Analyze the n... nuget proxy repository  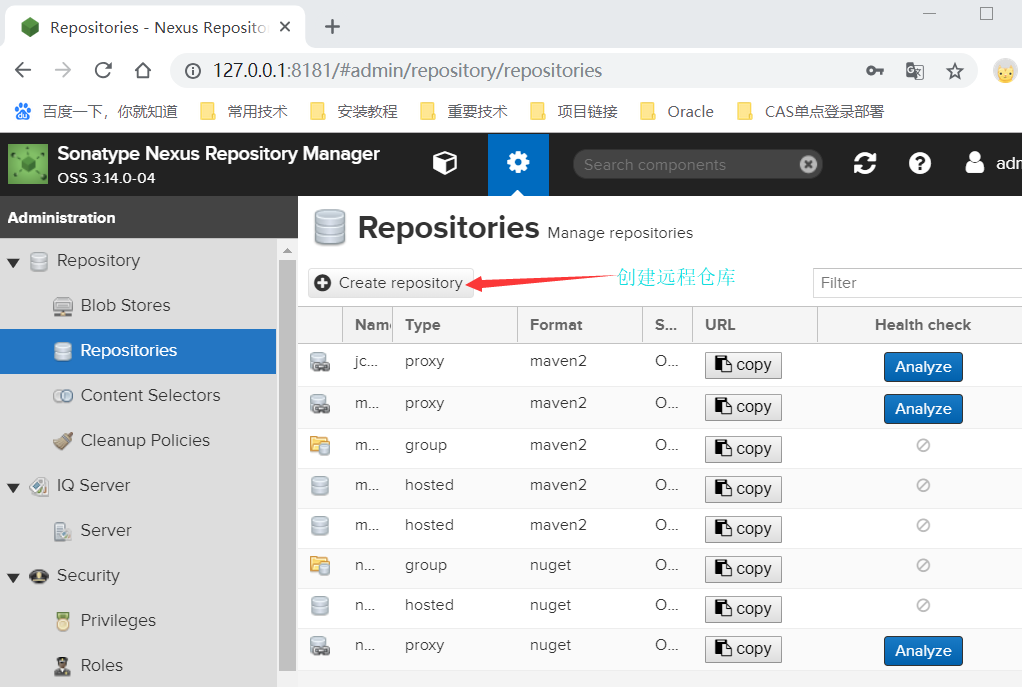point(923,650)
